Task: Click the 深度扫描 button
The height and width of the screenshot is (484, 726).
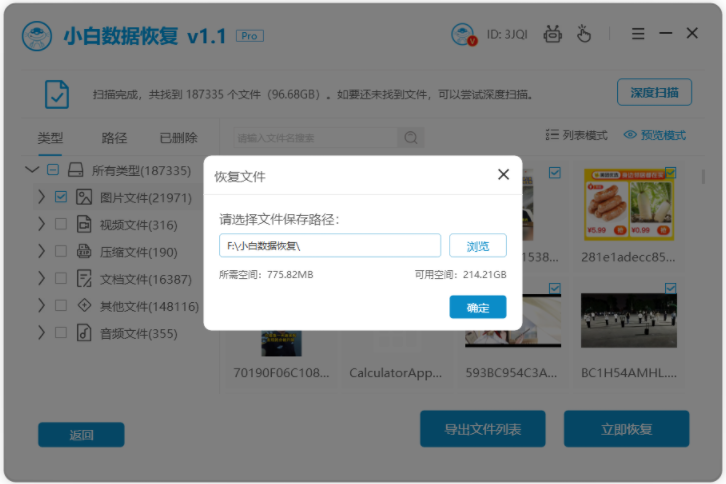Action: (x=654, y=93)
